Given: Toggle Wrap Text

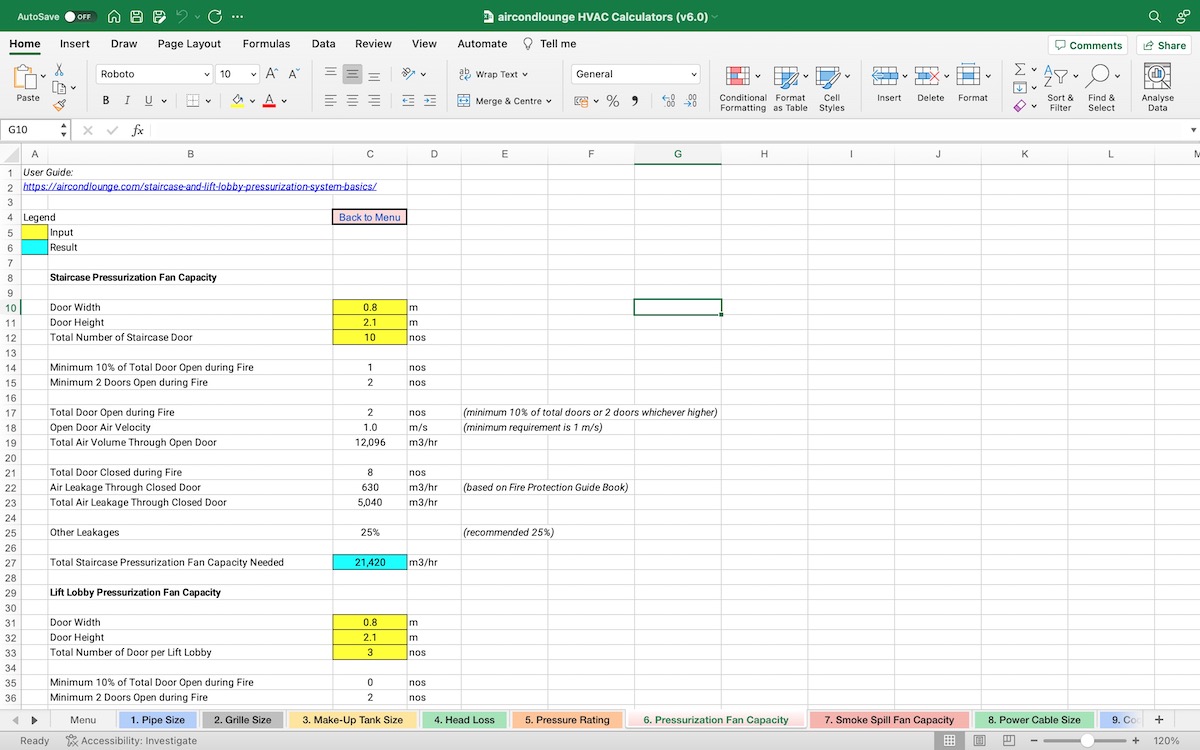Looking at the screenshot, I should click(x=493, y=74).
